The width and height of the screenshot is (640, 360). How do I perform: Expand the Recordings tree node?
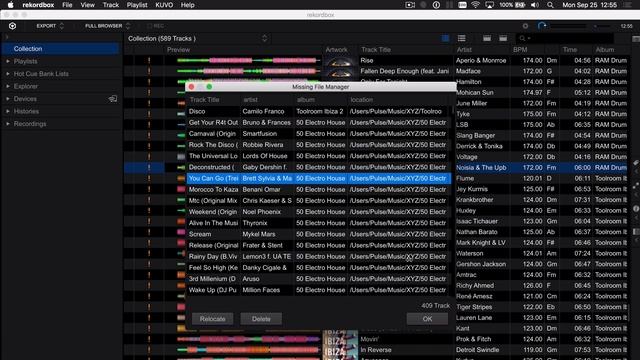tap(8, 124)
